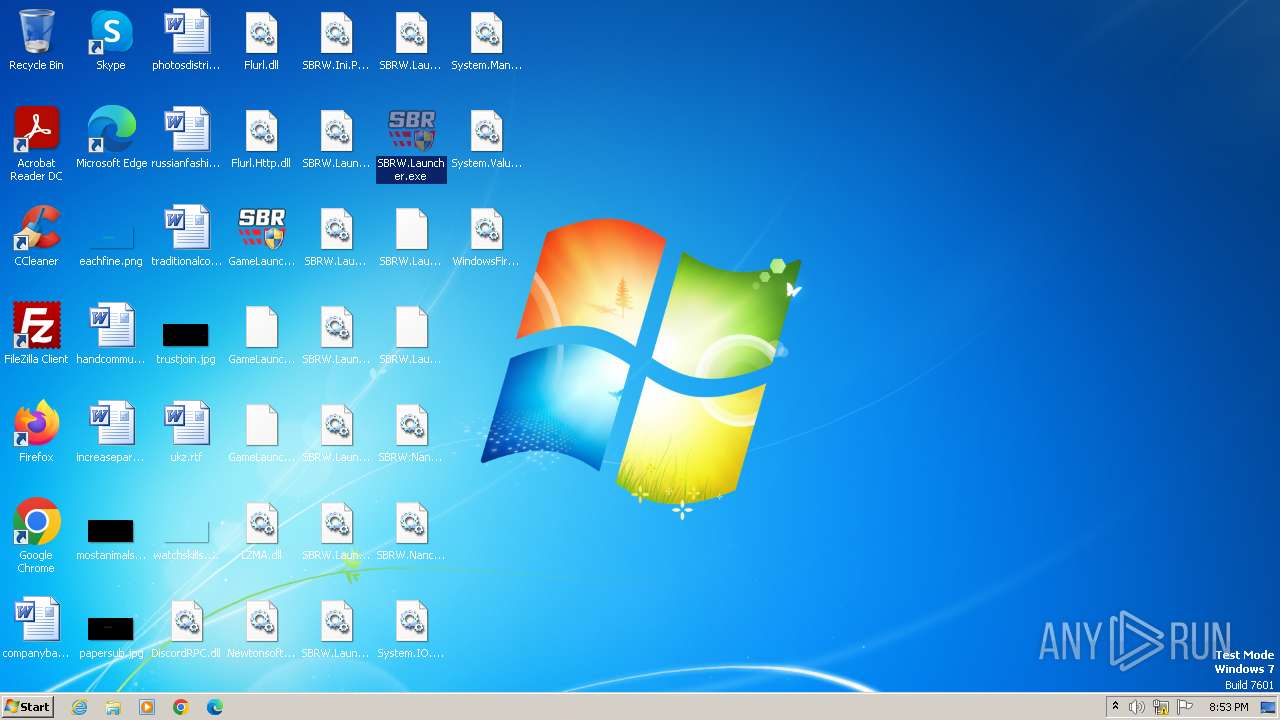This screenshot has width=1280, height=720.
Task: Click the Newtonsoft... file icon
Action: tap(262, 629)
